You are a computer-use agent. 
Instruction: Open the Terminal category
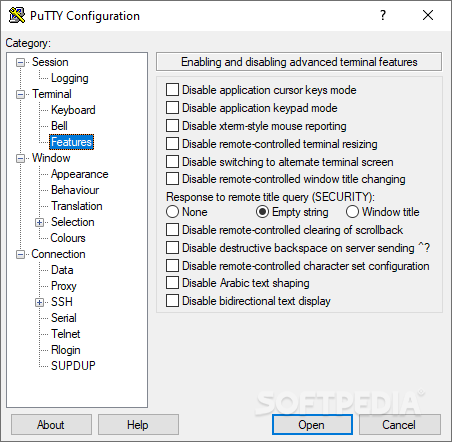coord(52,94)
